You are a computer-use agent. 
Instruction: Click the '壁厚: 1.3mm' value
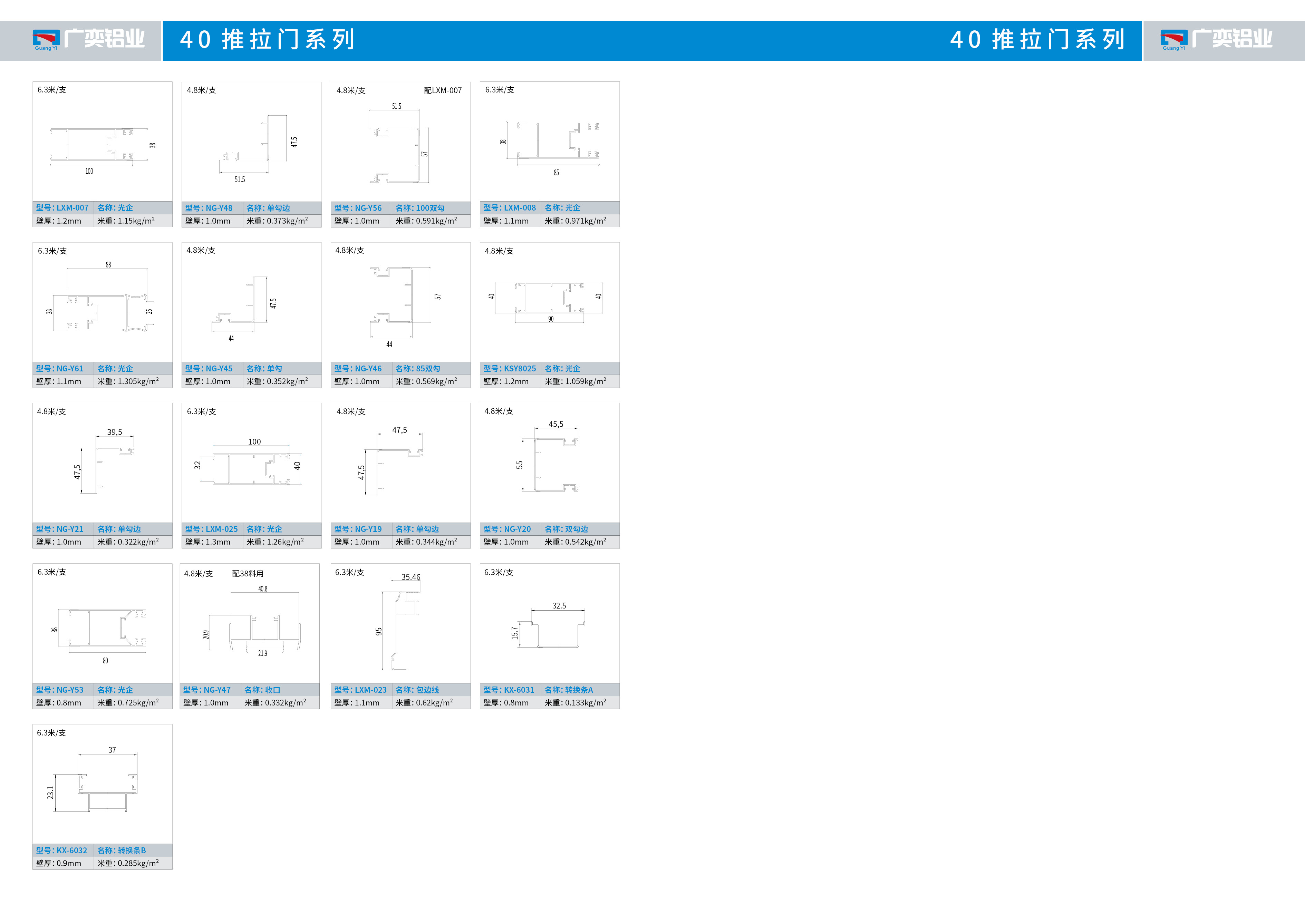click(x=208, y=542)
